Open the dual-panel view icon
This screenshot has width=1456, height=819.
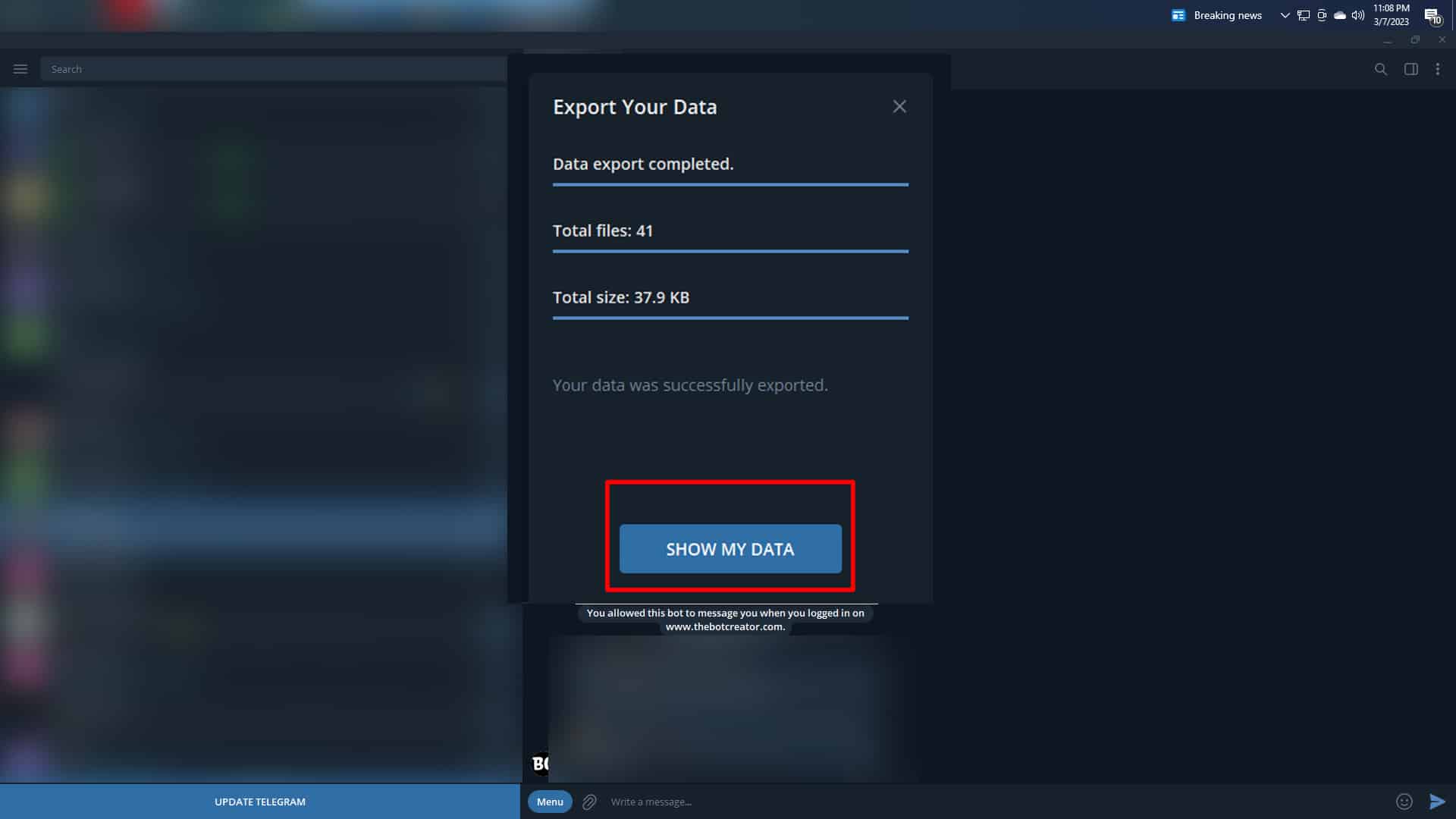click(x=1411, y=68)
